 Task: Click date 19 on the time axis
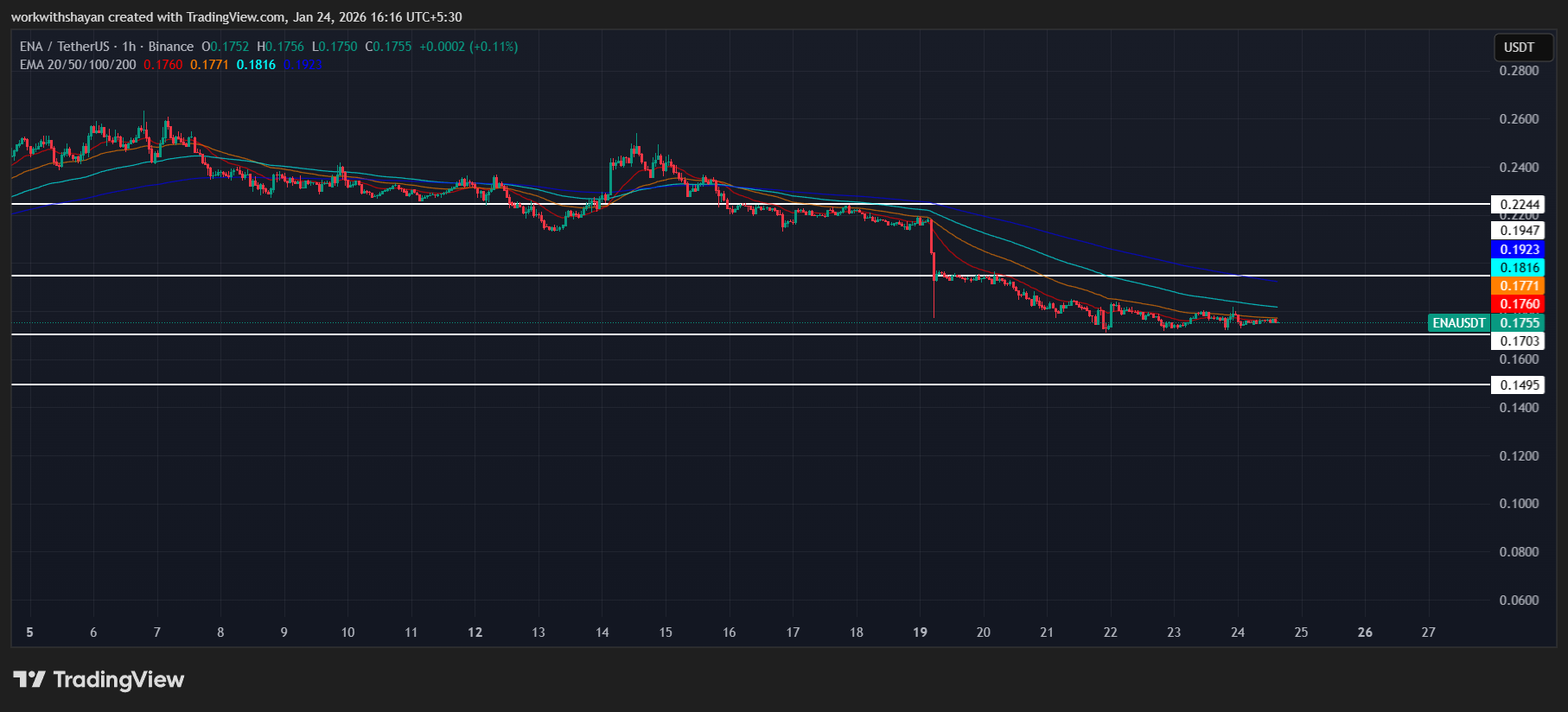point(920,633)
